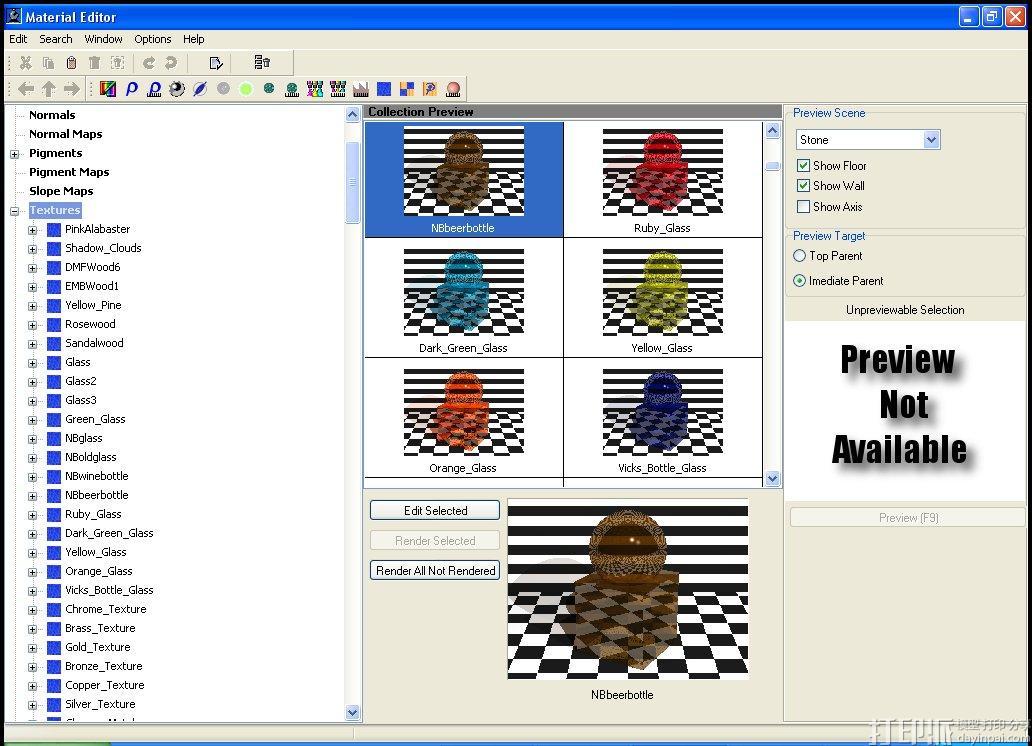Select the Normal Maps tree item
1032x746 pixels.
click(65, 134)
